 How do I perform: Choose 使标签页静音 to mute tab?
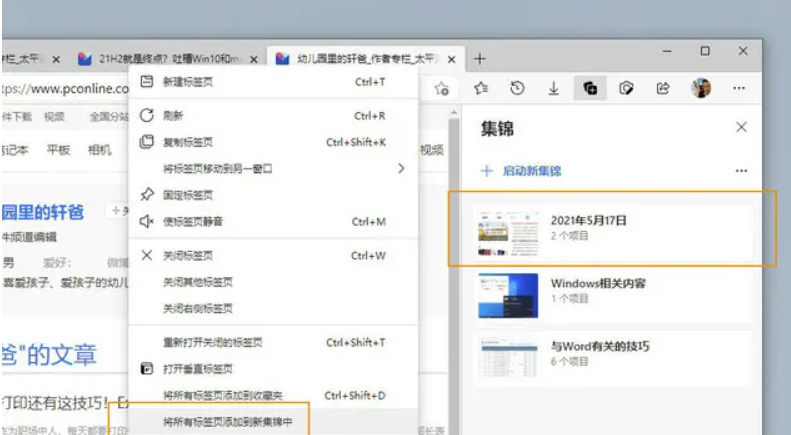(273, 222)
